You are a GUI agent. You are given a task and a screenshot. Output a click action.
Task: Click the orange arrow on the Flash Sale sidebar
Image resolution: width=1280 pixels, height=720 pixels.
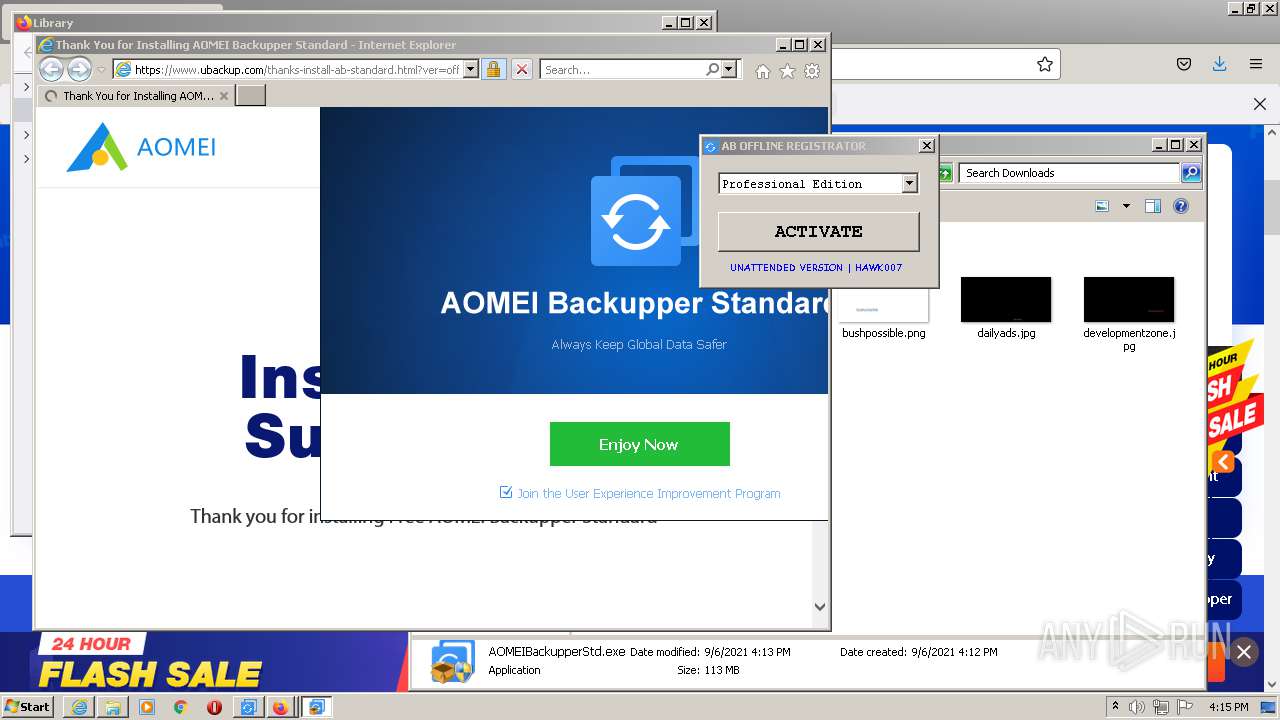1223,462
